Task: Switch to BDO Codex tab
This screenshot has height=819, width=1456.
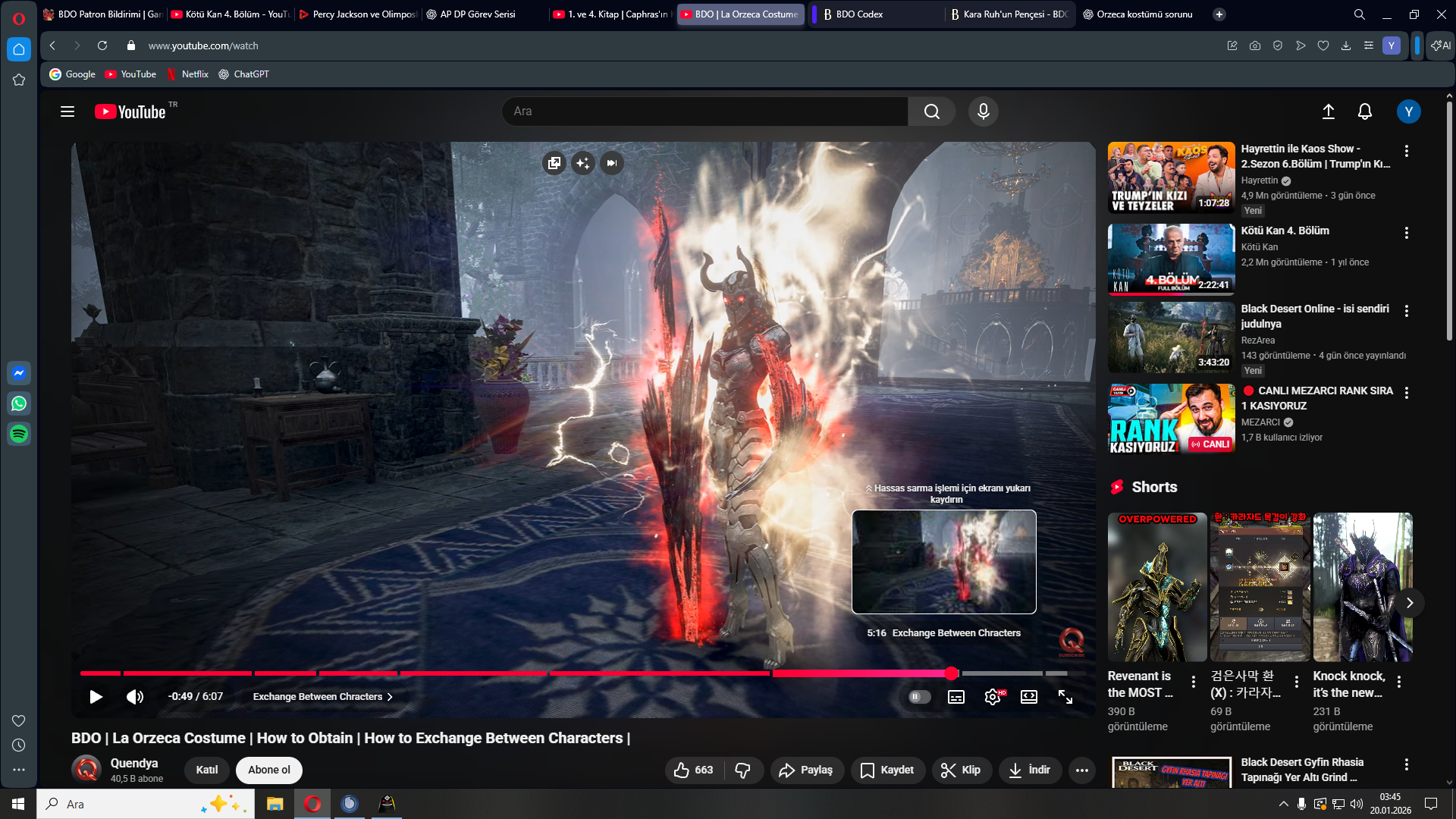Action: click(880, 14)
